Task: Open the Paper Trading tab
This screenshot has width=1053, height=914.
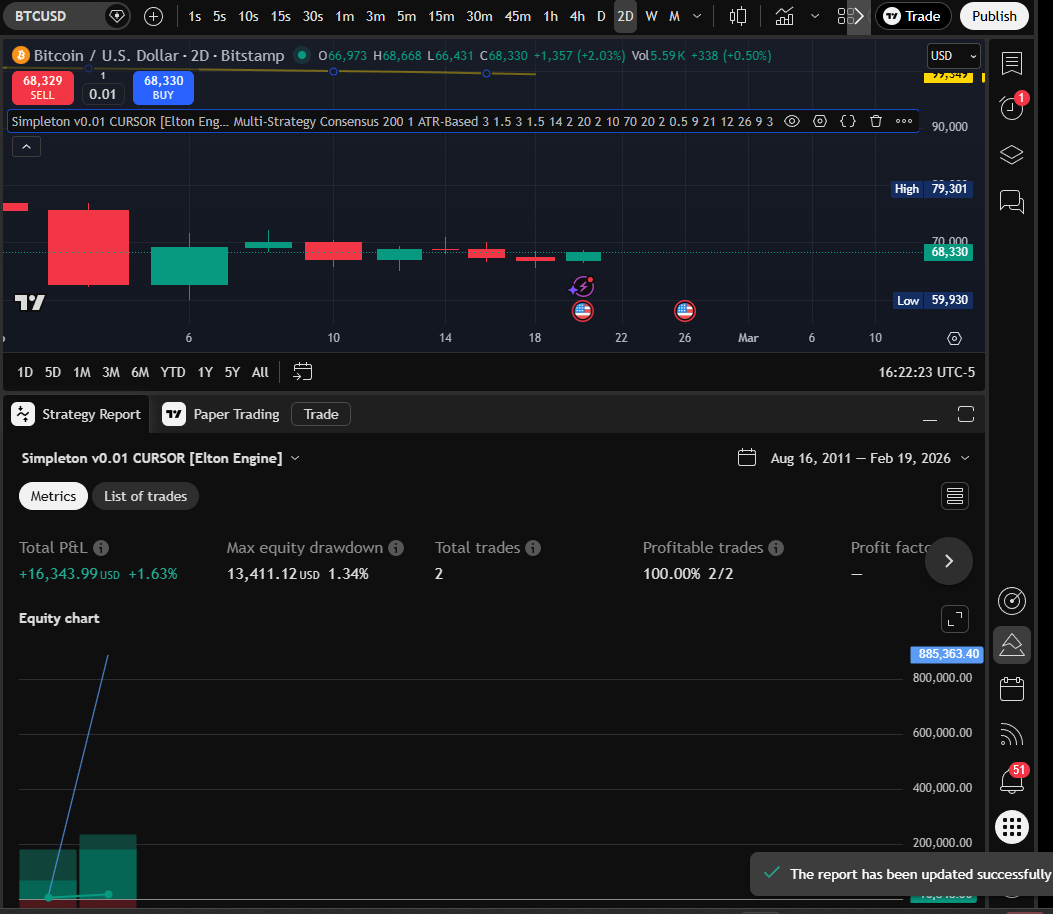Action: click(223, 414)
